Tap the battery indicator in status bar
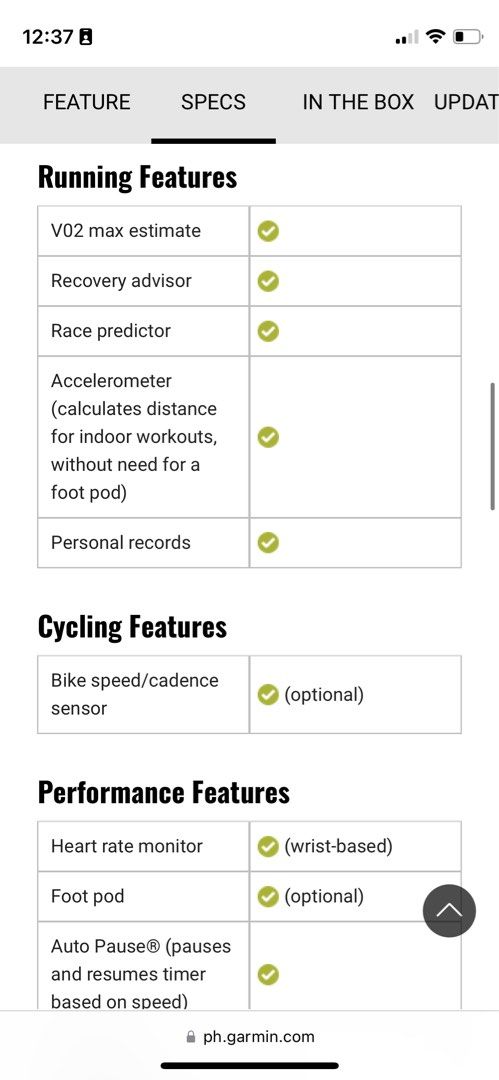This screenshot has height=1080, width=499. [467, 36]
